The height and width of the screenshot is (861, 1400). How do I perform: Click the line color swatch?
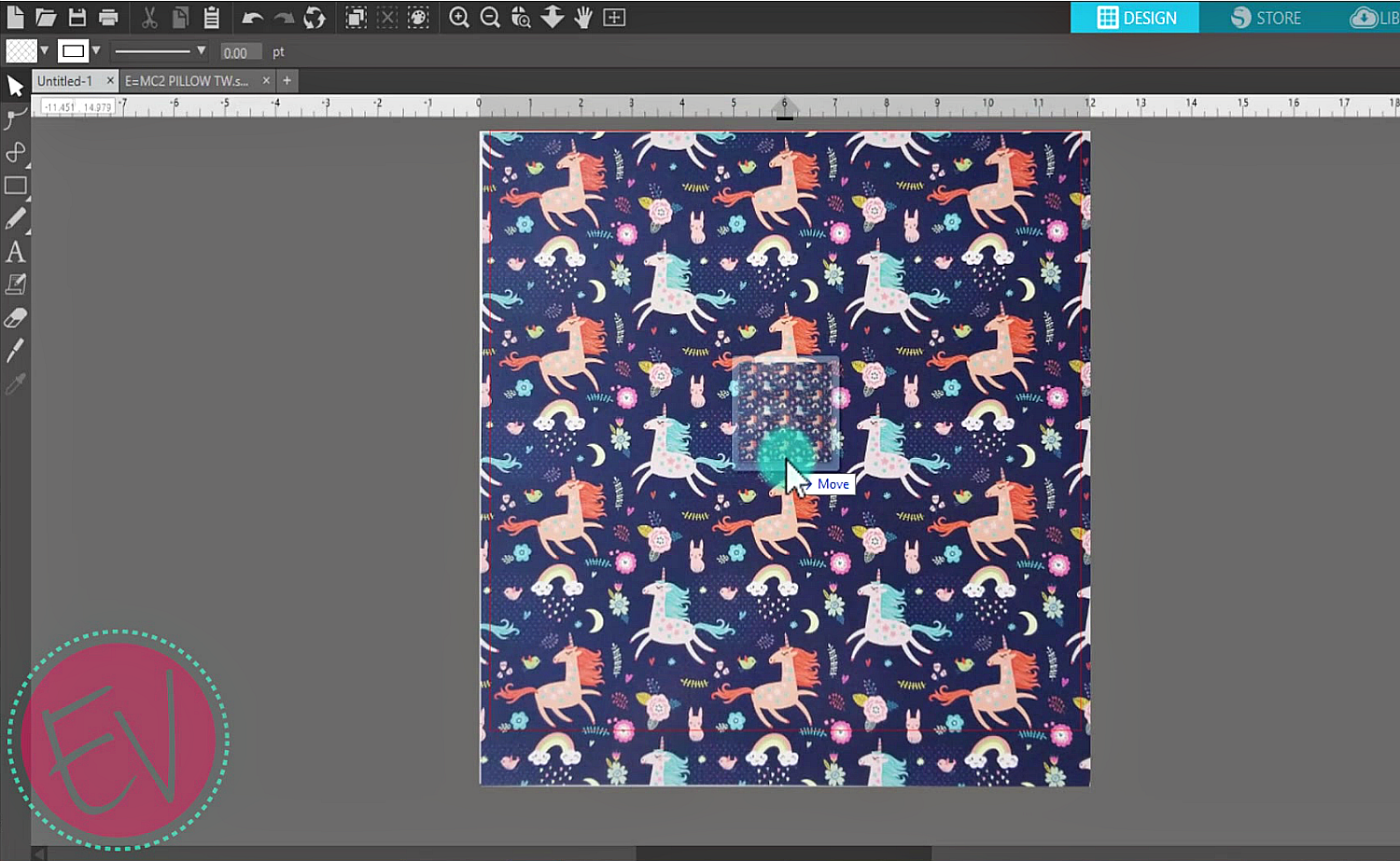tap(73, 50)
